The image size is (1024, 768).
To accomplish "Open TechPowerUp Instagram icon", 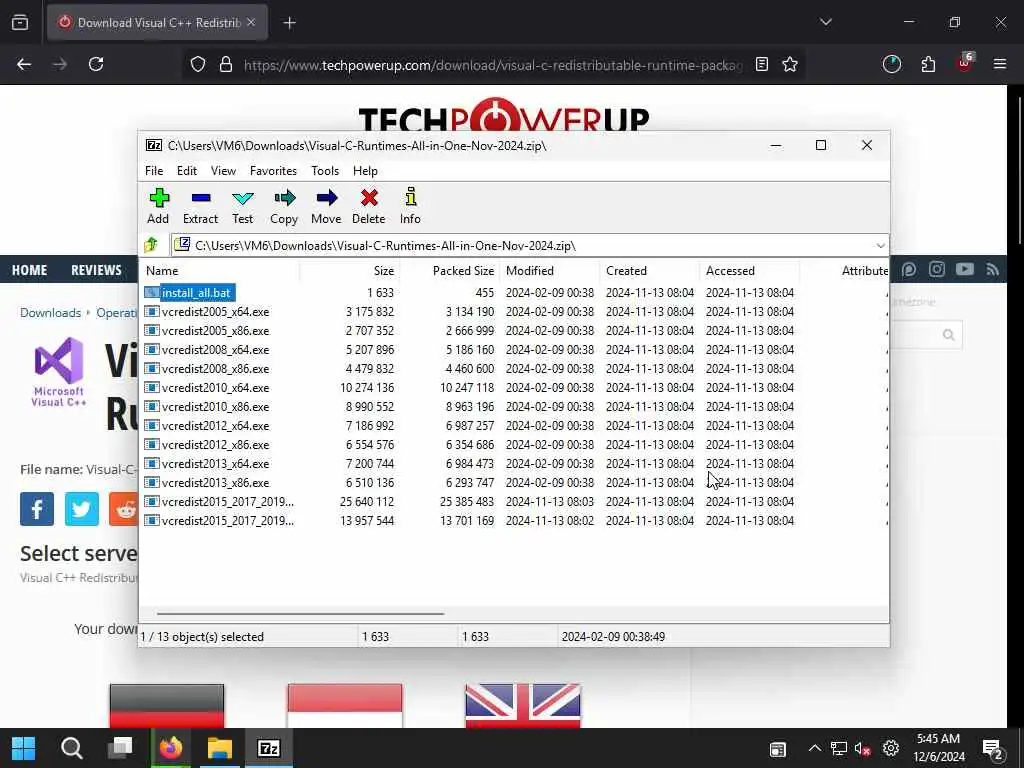I will click(x=936, y=269).
